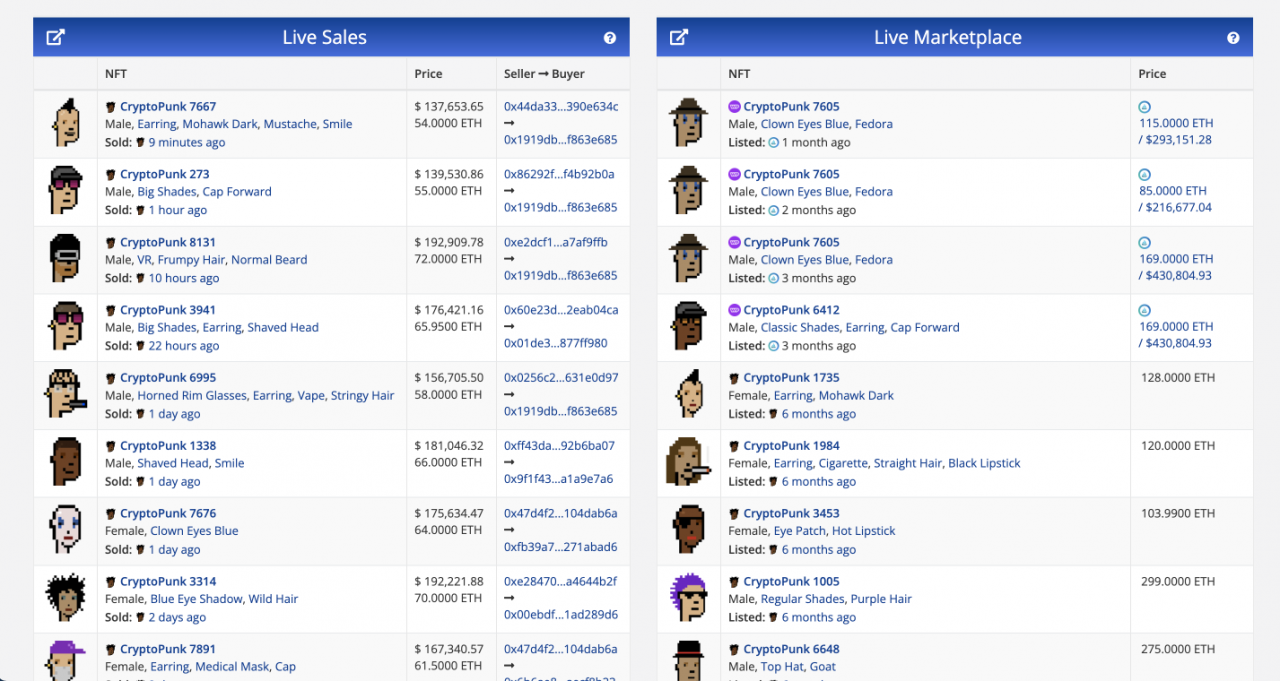Select the Black Lipstick trait link
Viewport: 1280px width, 681px height.
click(x=984, y=463)
